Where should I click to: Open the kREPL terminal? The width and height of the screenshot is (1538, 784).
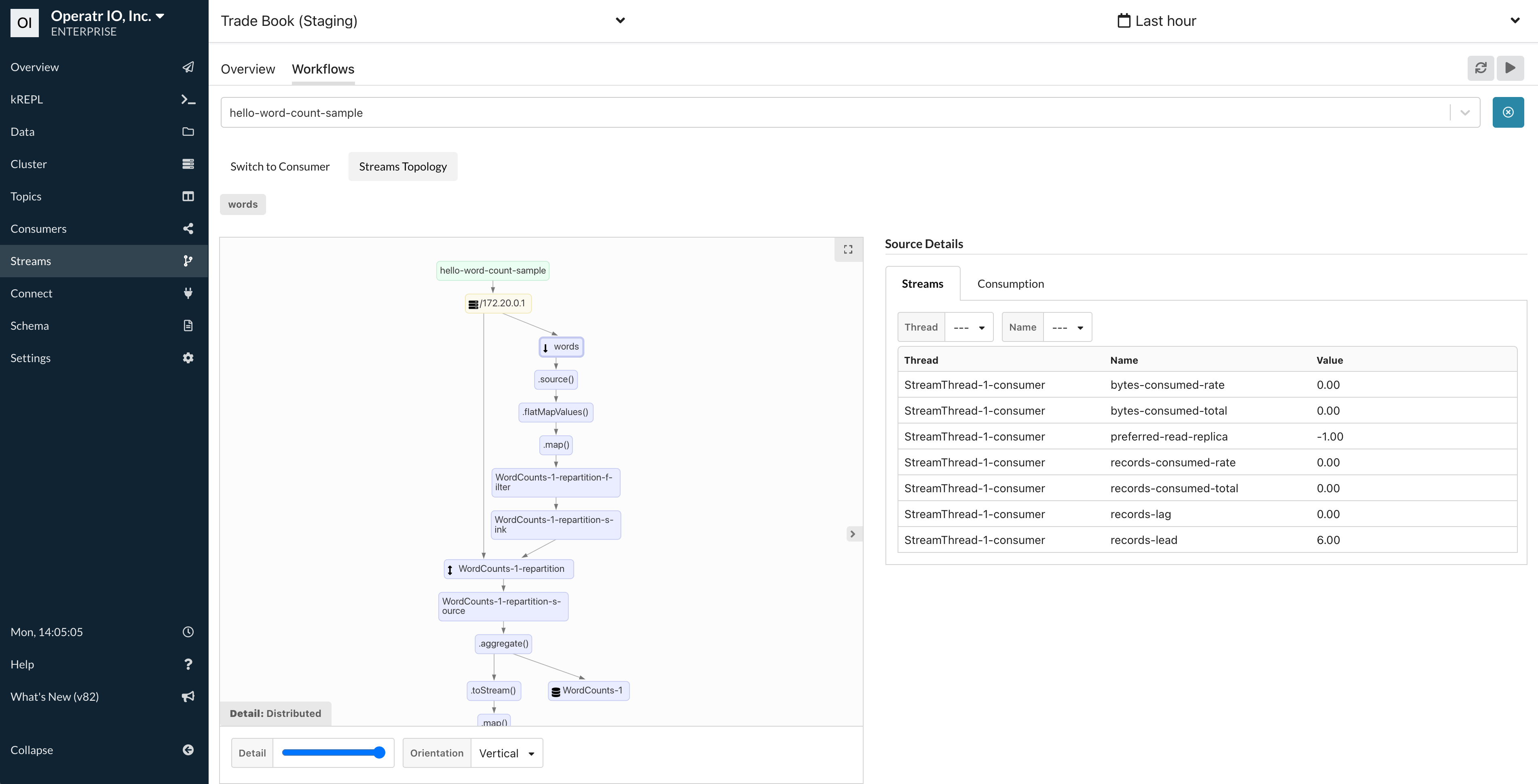click(27, 99)
